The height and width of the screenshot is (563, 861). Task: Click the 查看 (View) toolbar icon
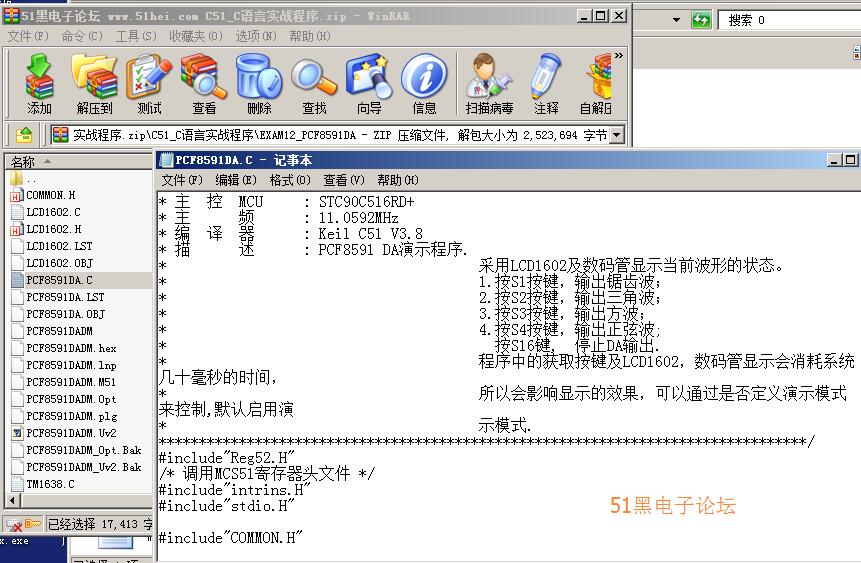click(x=204, y=84)
